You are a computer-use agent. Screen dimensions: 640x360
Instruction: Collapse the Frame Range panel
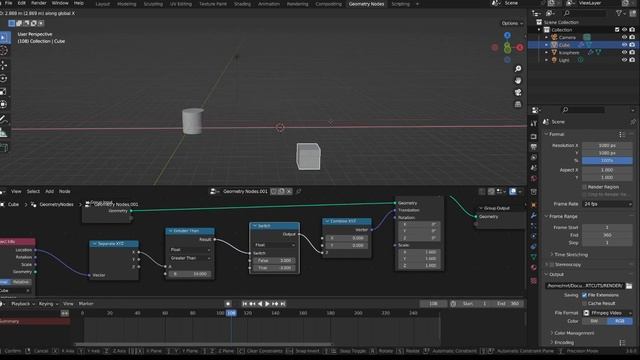(x=546, y=216)
